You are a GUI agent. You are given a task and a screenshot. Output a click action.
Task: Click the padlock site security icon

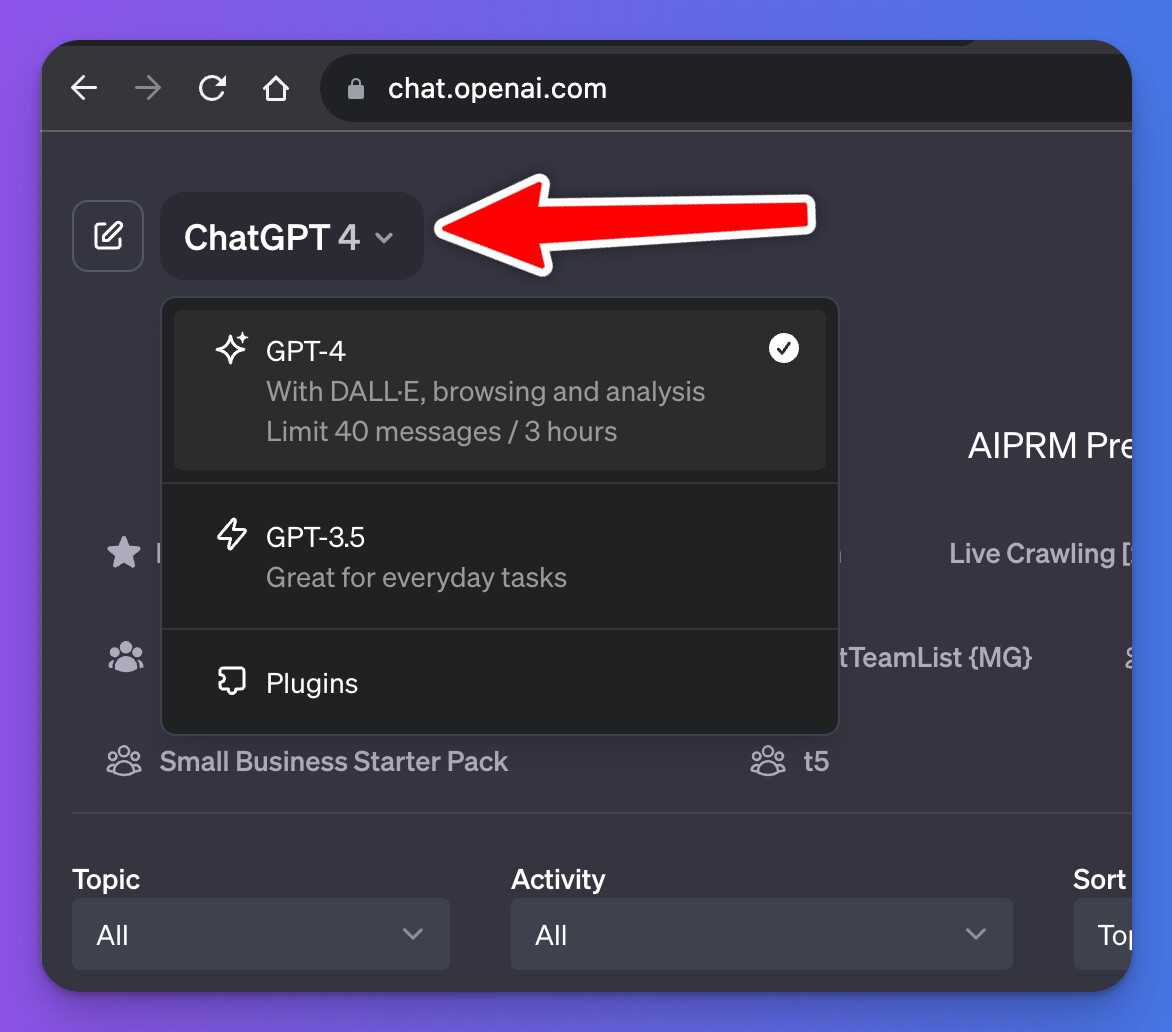pos(355,90)
